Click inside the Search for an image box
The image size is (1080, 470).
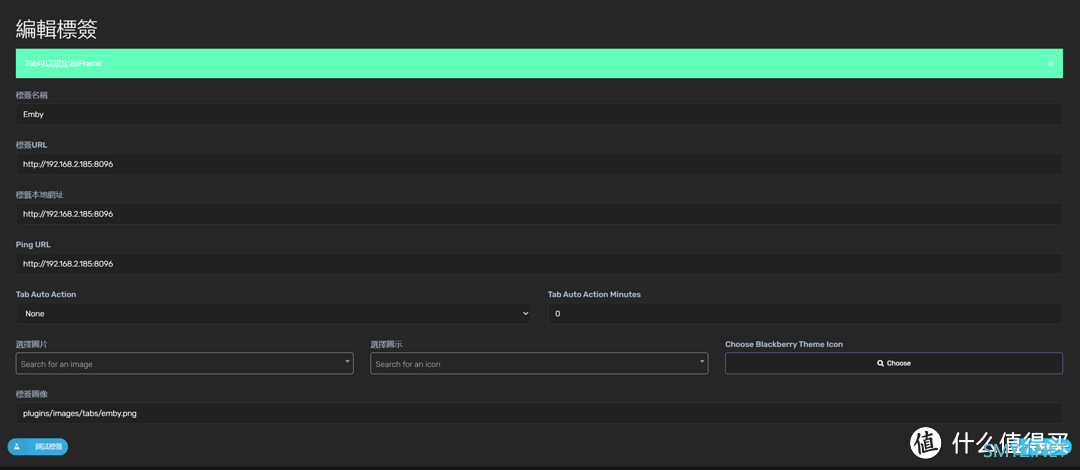point(178,364)
